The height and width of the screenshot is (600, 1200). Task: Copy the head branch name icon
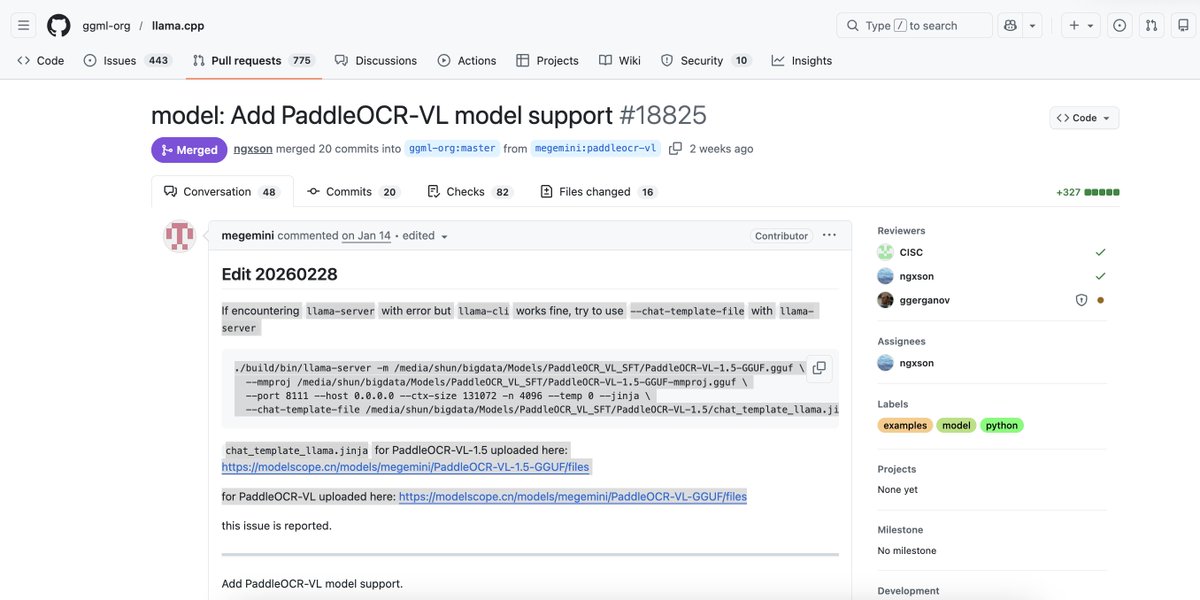tap(675, 148)
